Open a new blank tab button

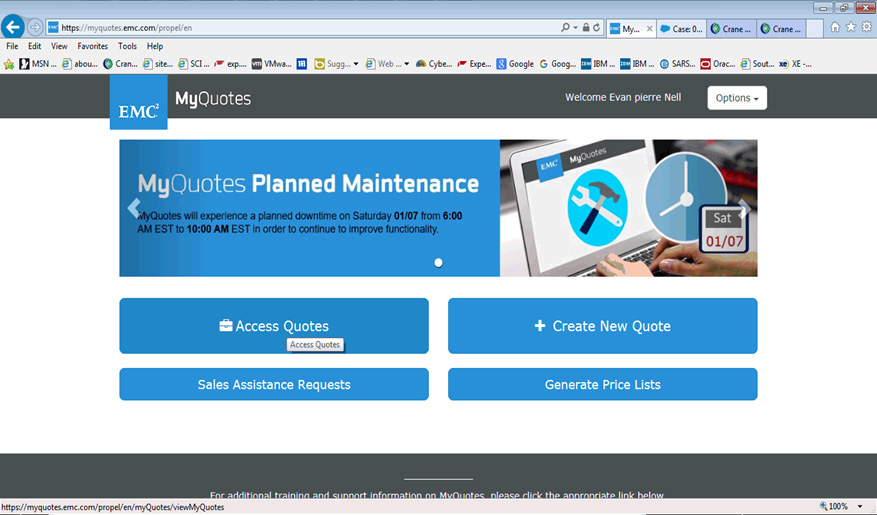pos(814,29)
